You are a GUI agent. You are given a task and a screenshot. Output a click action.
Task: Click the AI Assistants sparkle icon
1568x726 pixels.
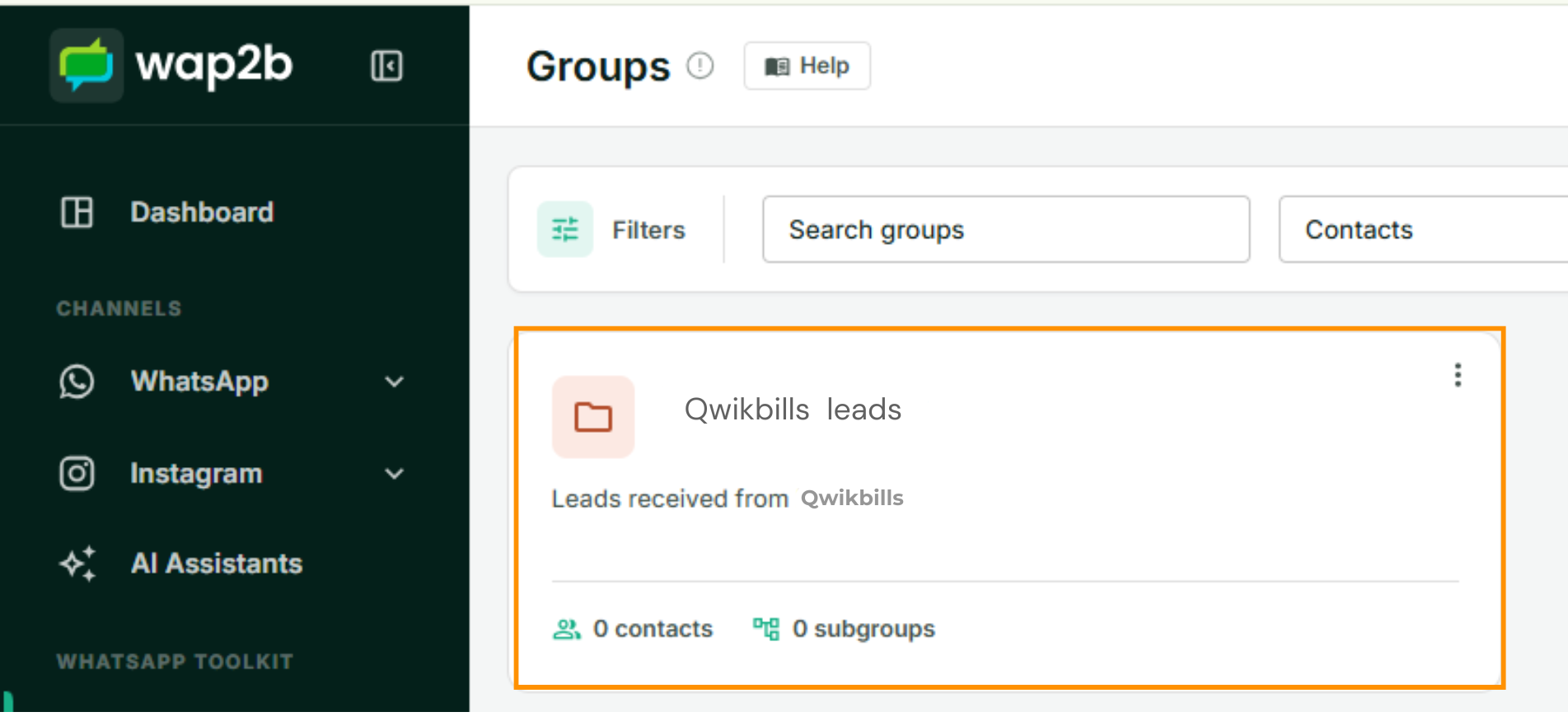point(77,564)
